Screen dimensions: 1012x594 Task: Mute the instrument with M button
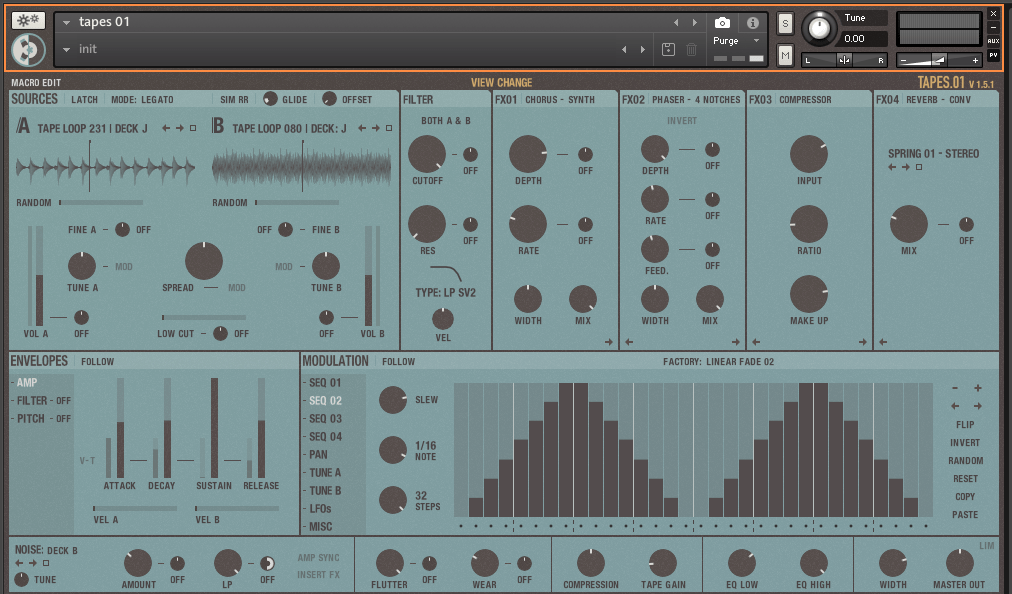point(785,55)
